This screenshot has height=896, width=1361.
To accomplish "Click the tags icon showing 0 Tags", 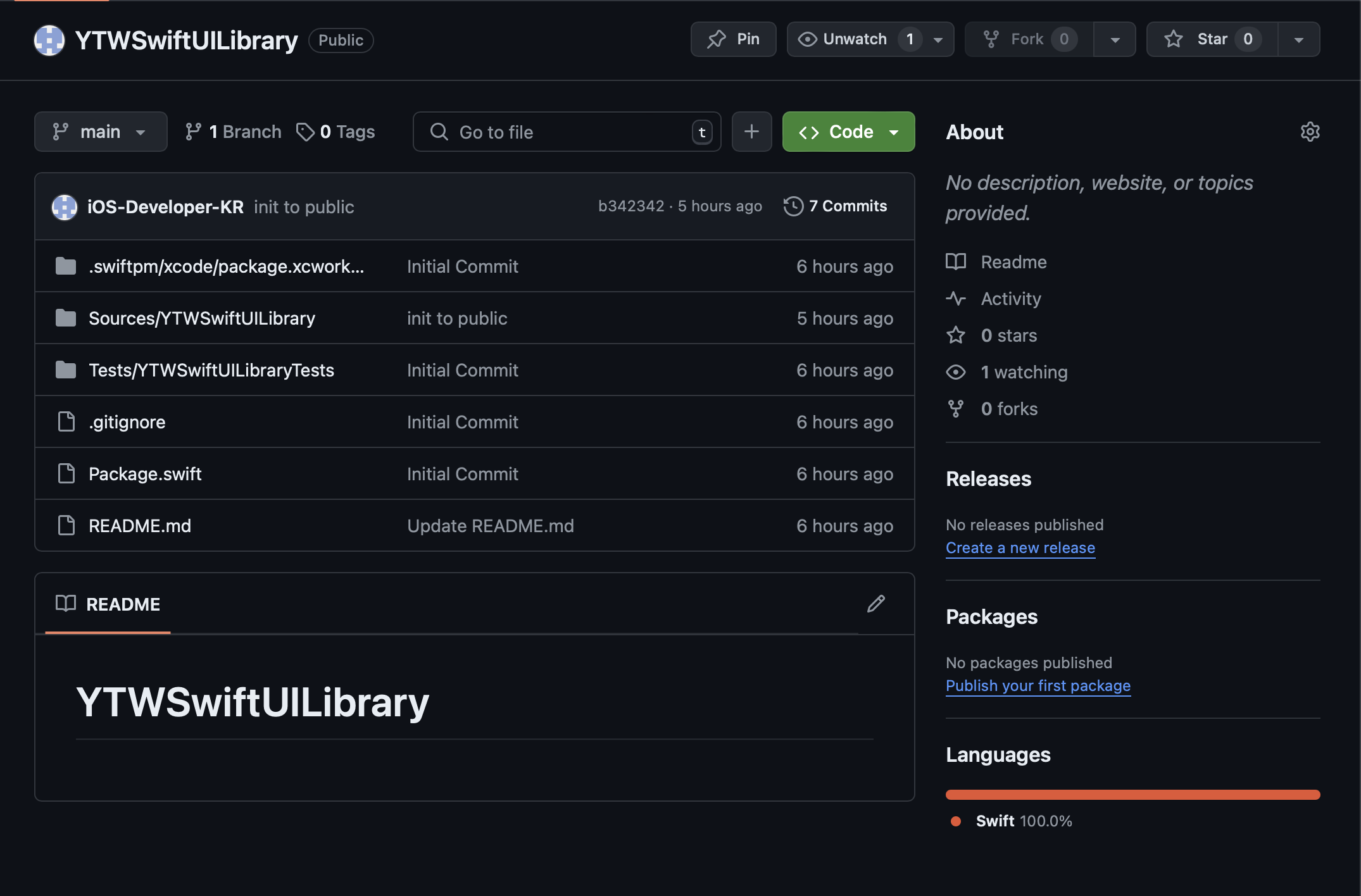I will pos(305,132).
